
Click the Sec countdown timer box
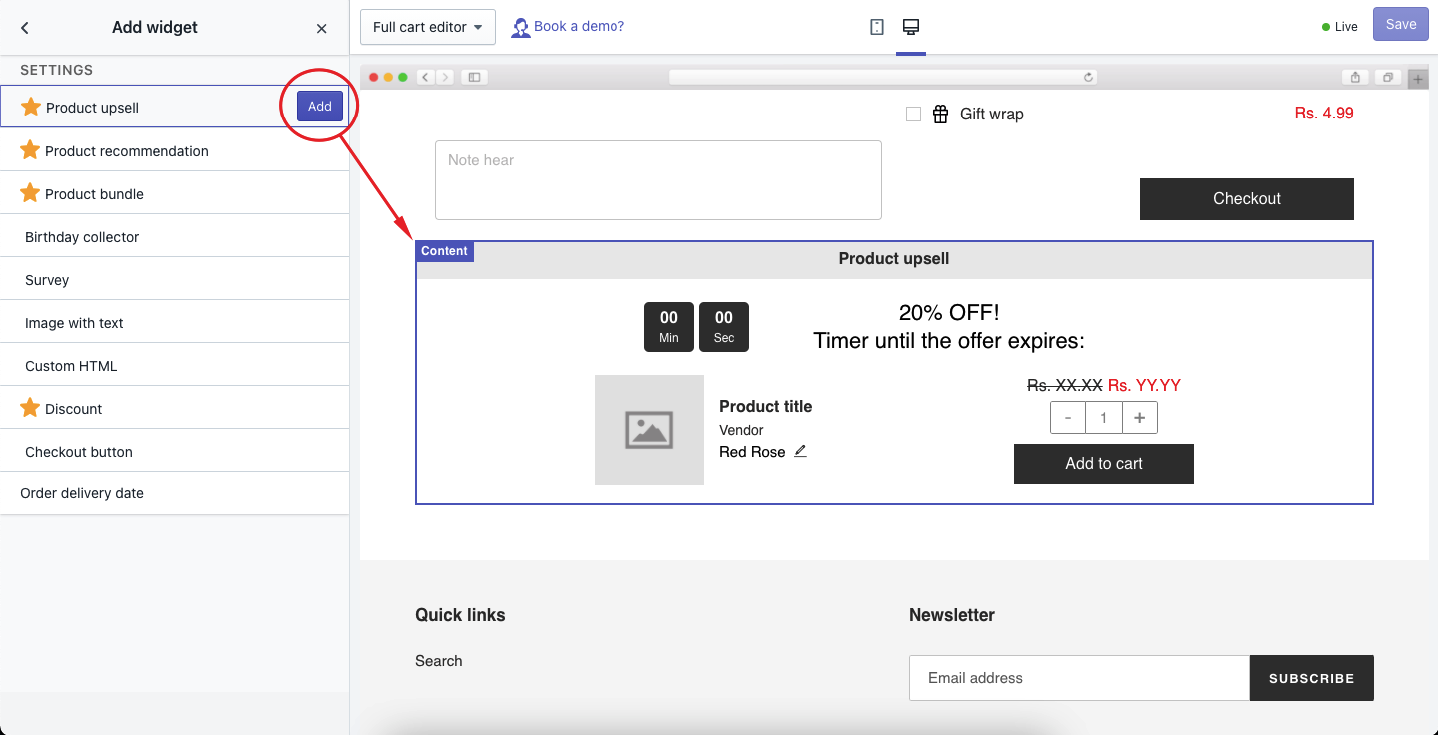(724, 327)
